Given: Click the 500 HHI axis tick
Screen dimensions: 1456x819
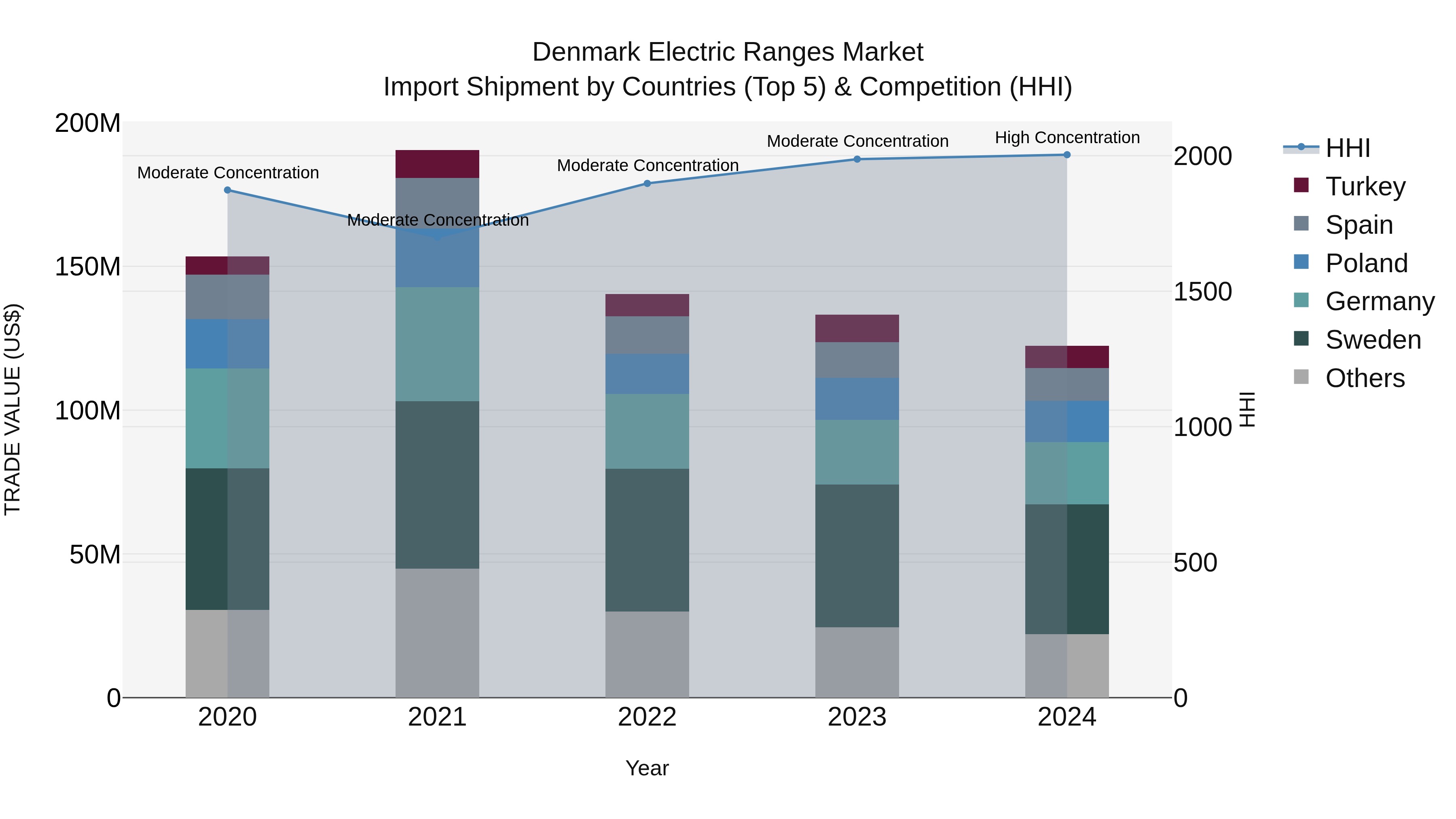Looking at the screenshot, I should [x=1196, y=563].
